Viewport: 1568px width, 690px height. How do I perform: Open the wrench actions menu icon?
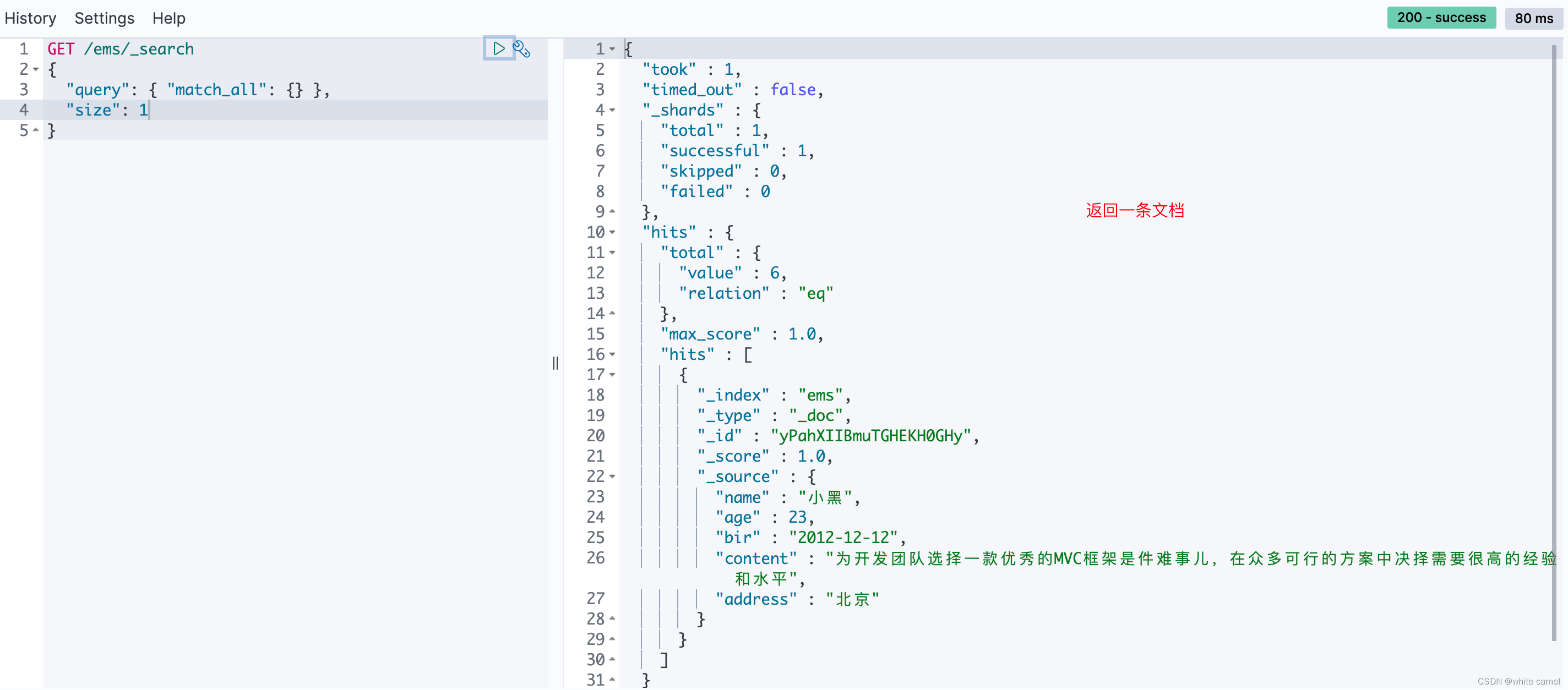pyautogui.click(x=521, y=48)
